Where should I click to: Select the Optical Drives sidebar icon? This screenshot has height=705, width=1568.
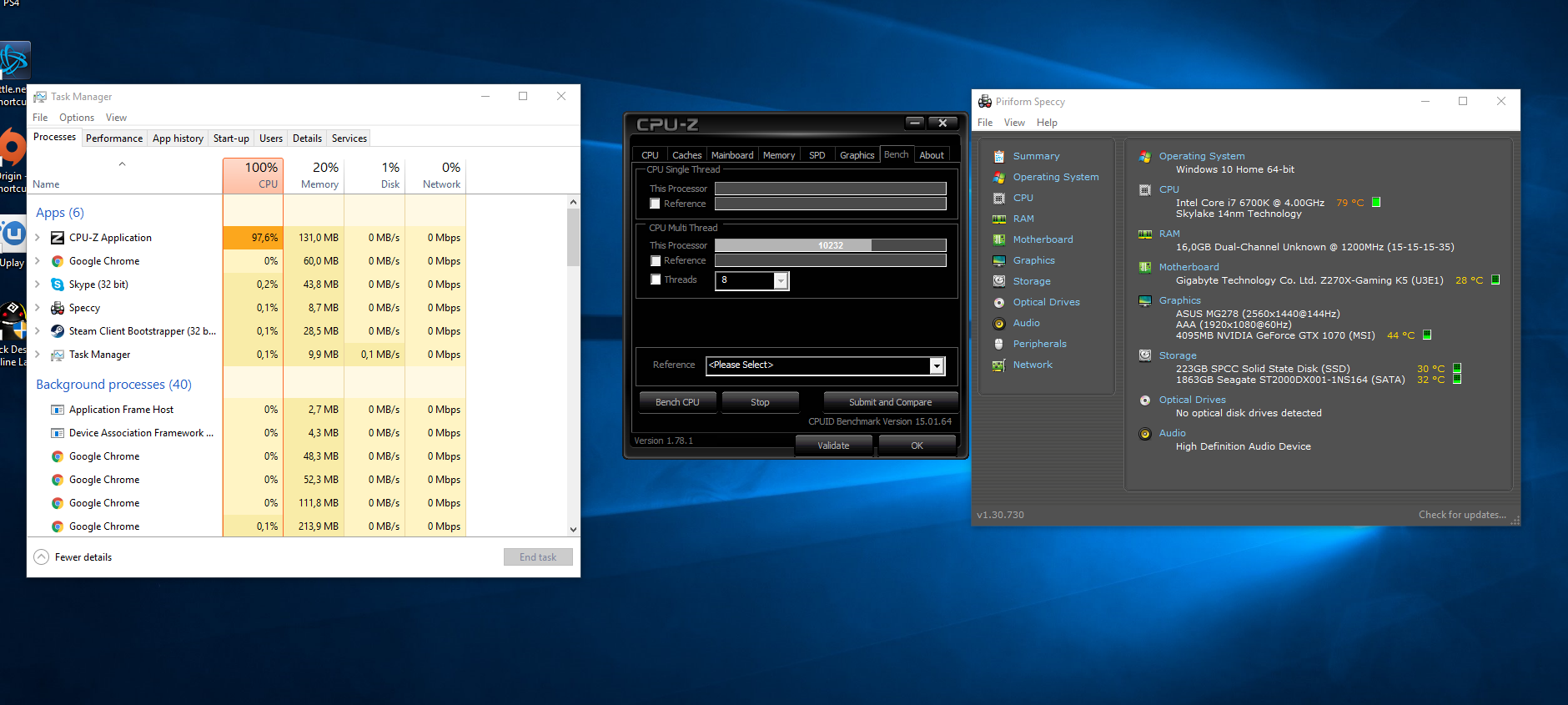pyautogui.click(x=998, y=302)
